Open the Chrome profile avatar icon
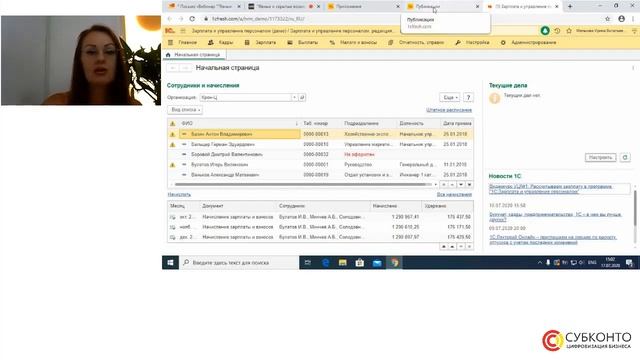This screenshot has width=640, height=360. (621, 19)
